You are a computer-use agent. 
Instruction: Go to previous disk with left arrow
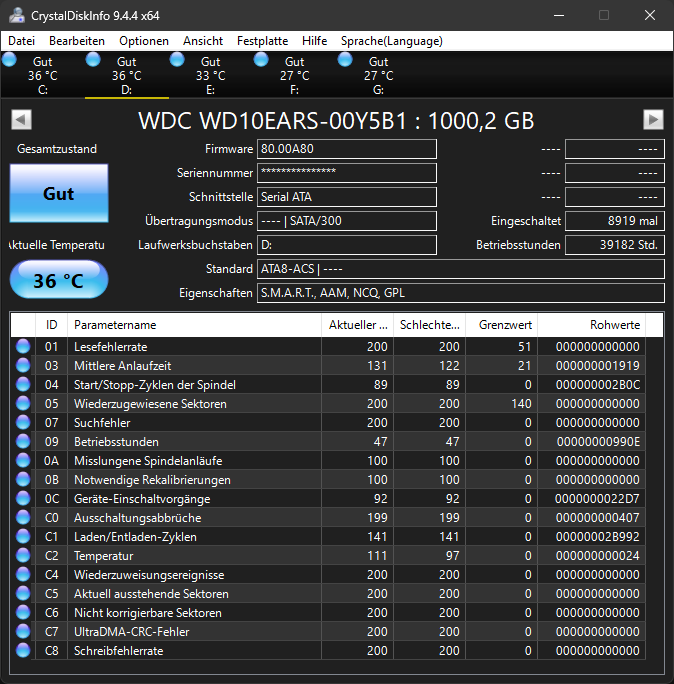pyautogui.click(x=21, y=120)
